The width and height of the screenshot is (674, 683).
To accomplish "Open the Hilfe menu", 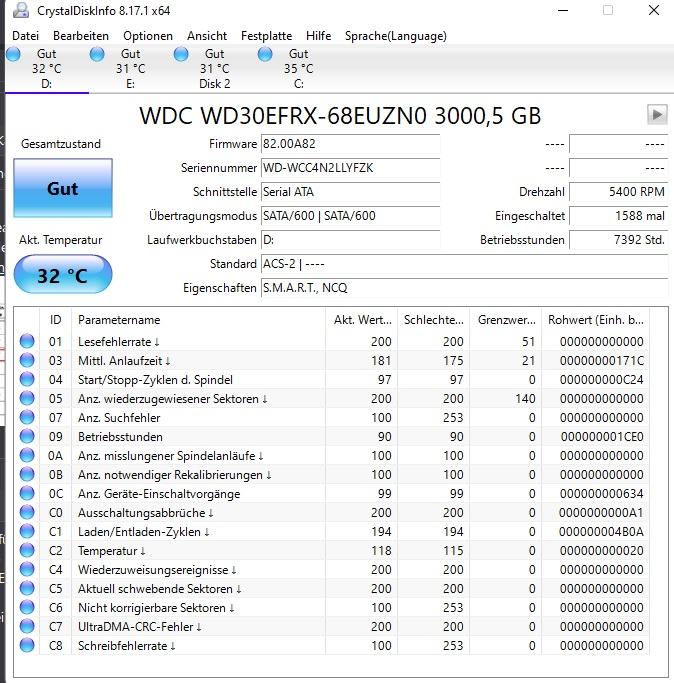I will pos(318,36).
